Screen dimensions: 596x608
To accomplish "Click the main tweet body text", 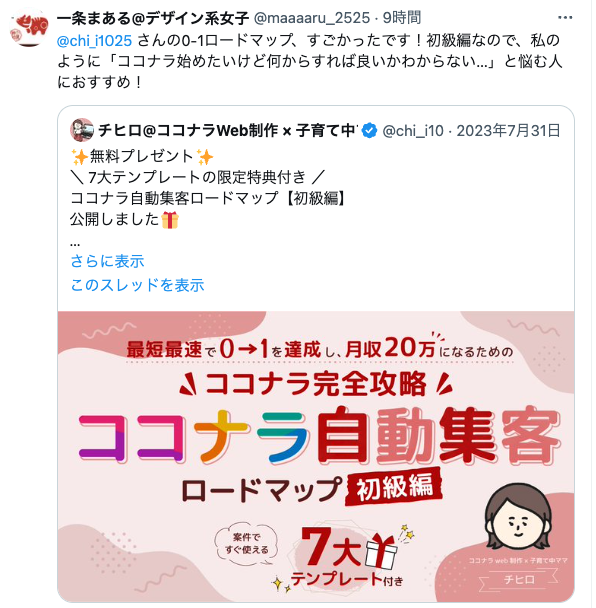I will point(309,61).
